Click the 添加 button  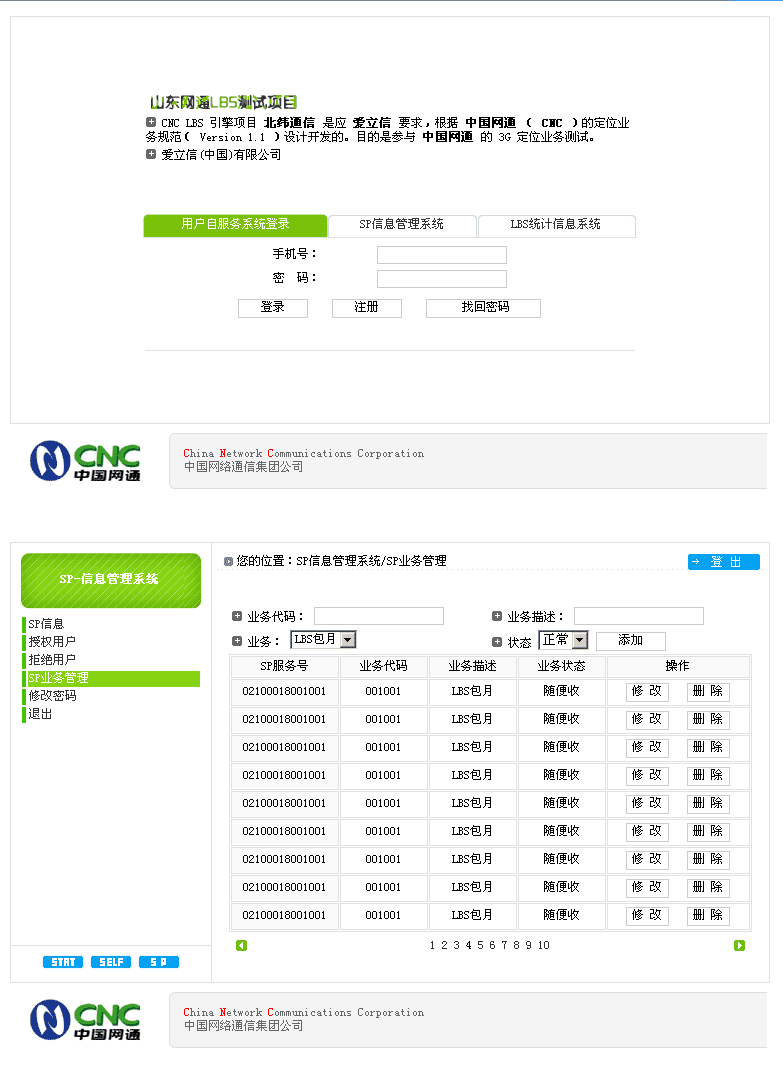(x=630, y=641)
